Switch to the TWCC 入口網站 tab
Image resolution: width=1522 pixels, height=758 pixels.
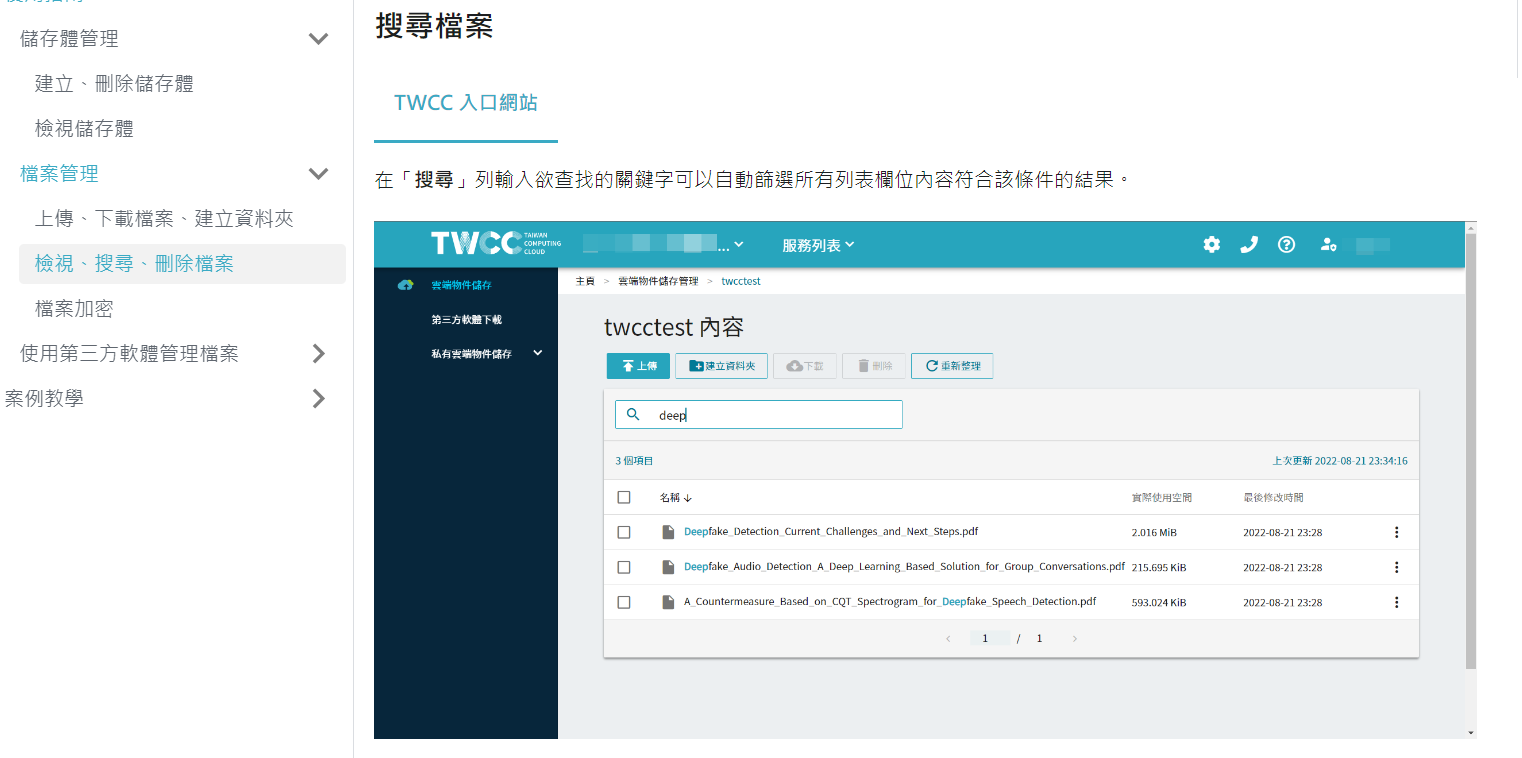tap(464, 102)
